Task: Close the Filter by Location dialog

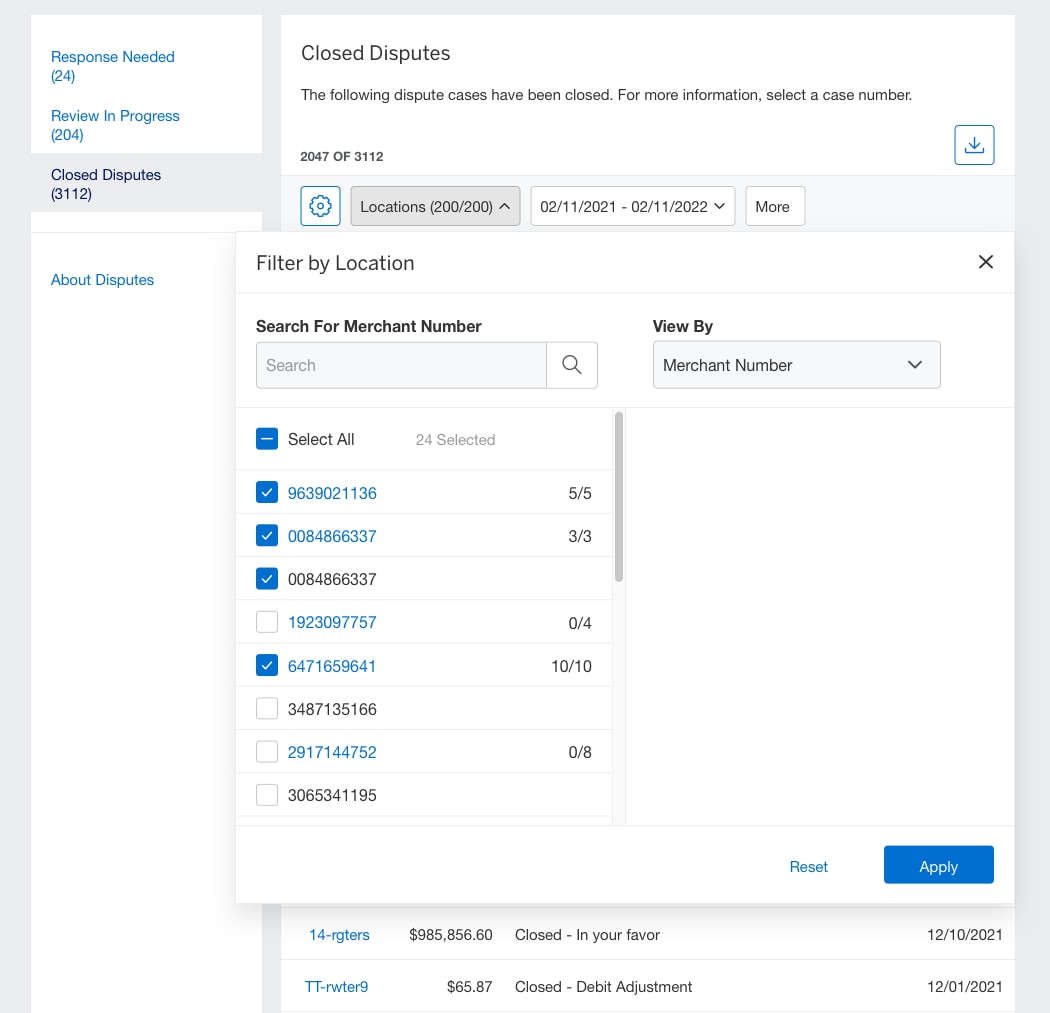Action: [985, 261]
